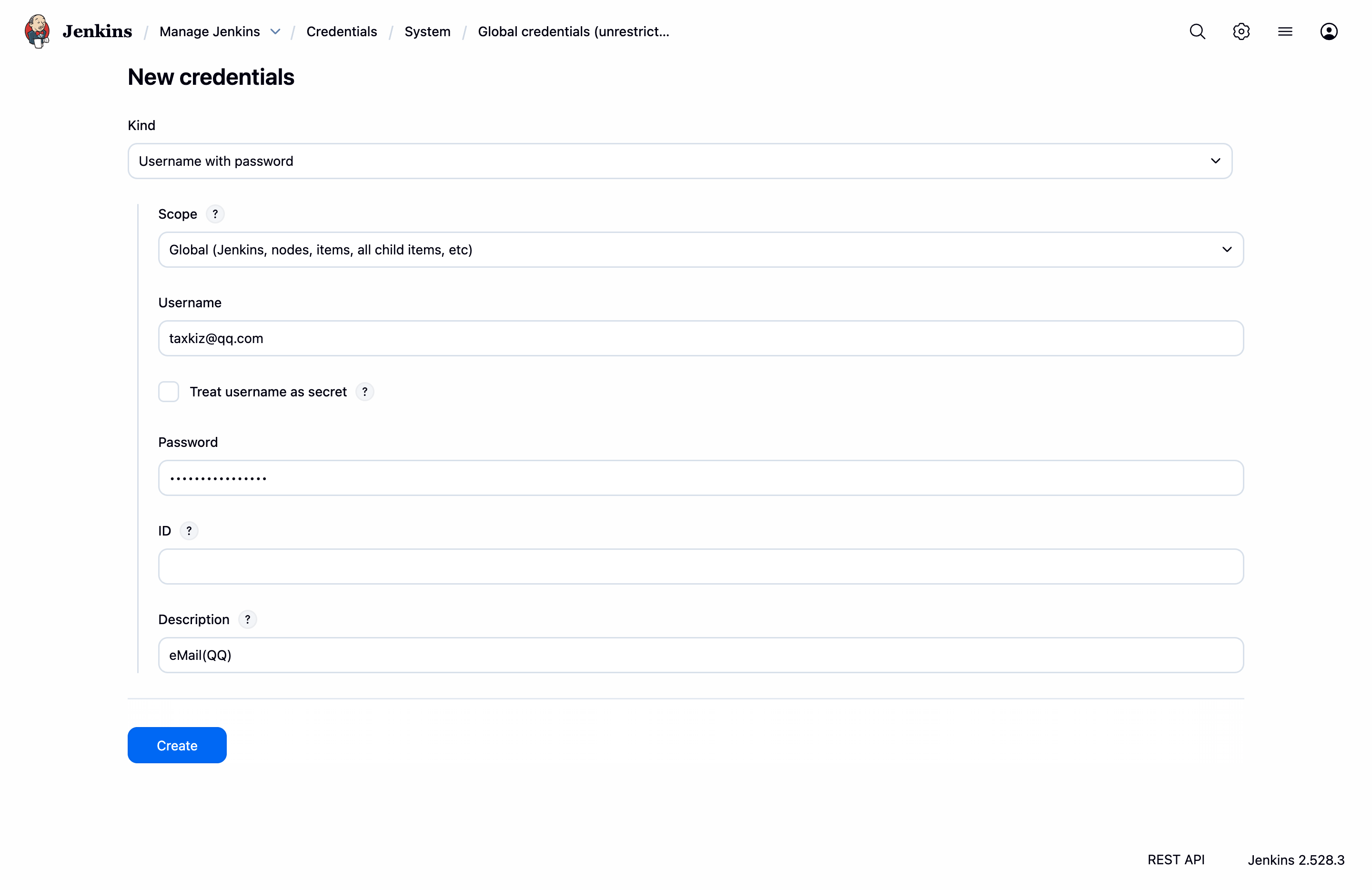The image size is (1372, 890).
Task: Enable Treat username as secret checkbox
Action: (x=168, y=392)
